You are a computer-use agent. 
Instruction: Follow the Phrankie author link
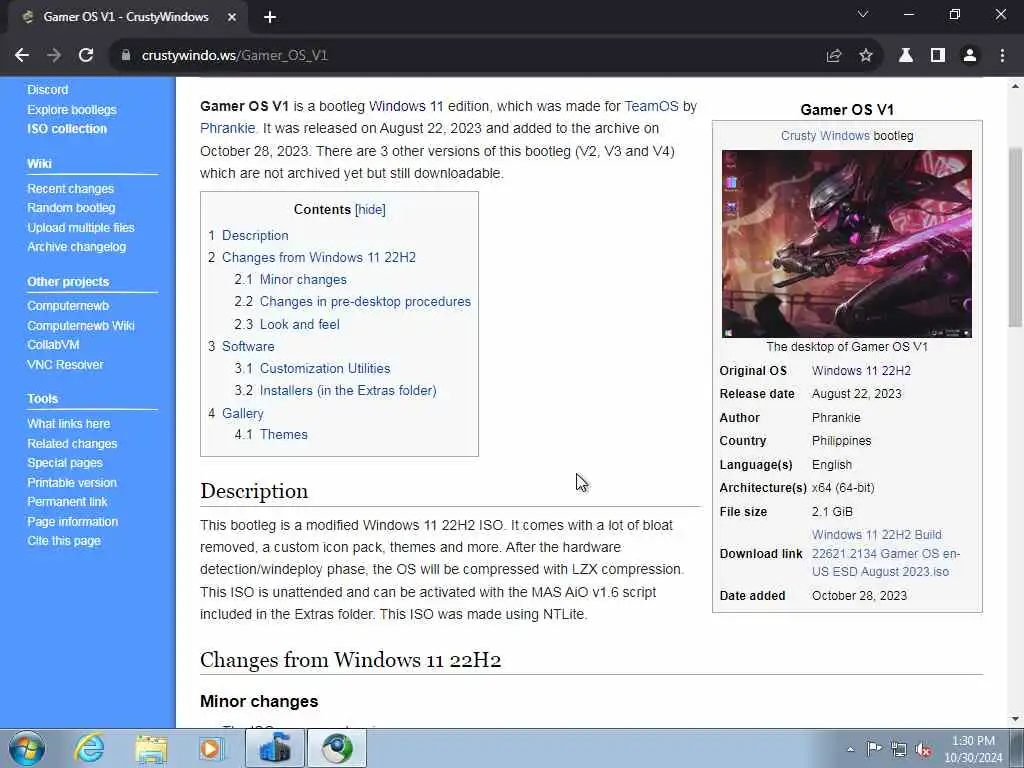pos(227,129)
